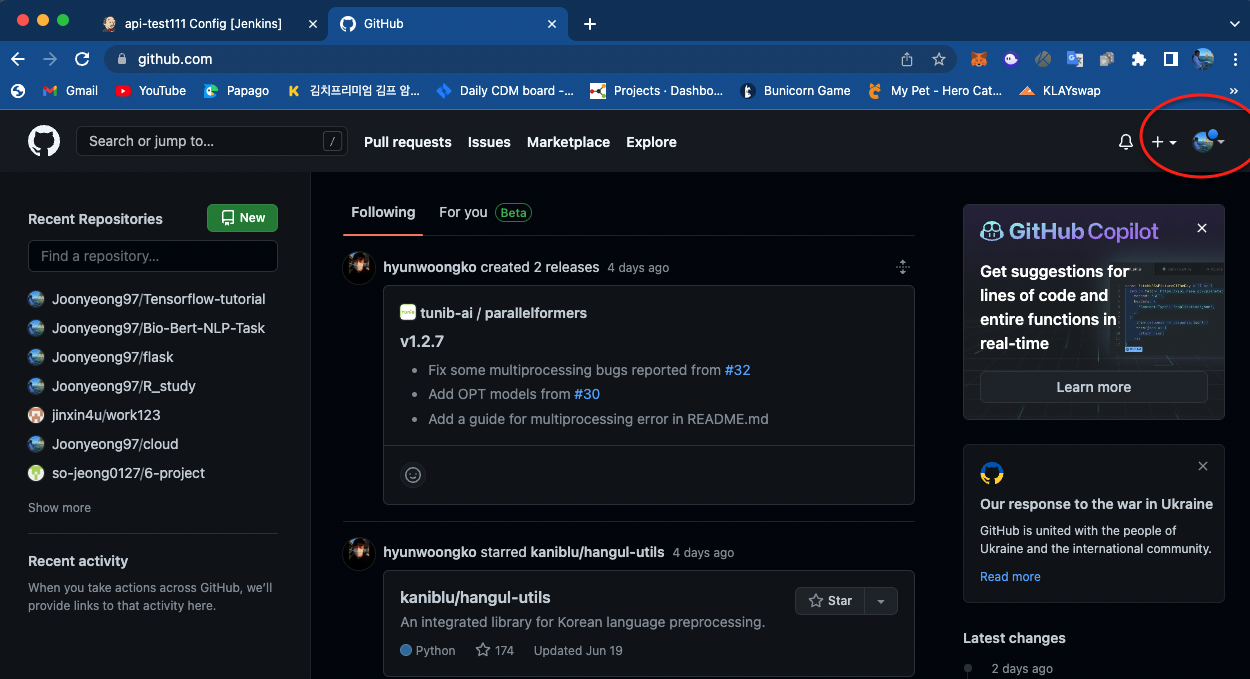
Task: Share this page icon
Action: pyautogui.click(x=907, y=59)
